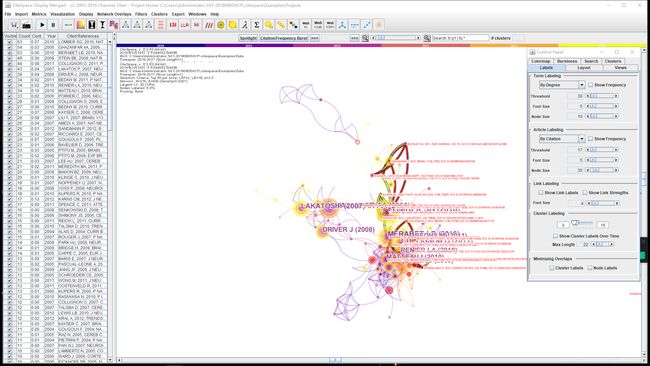Image resolution: width=650 pixels, height=366 pixels.
Task: Click the Cited References column header
Action: [x=82, y=36]
